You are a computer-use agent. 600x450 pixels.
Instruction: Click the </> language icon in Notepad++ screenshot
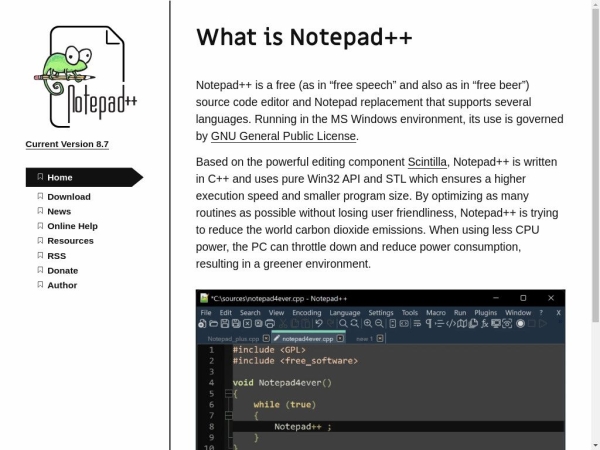tap(451, 324)
